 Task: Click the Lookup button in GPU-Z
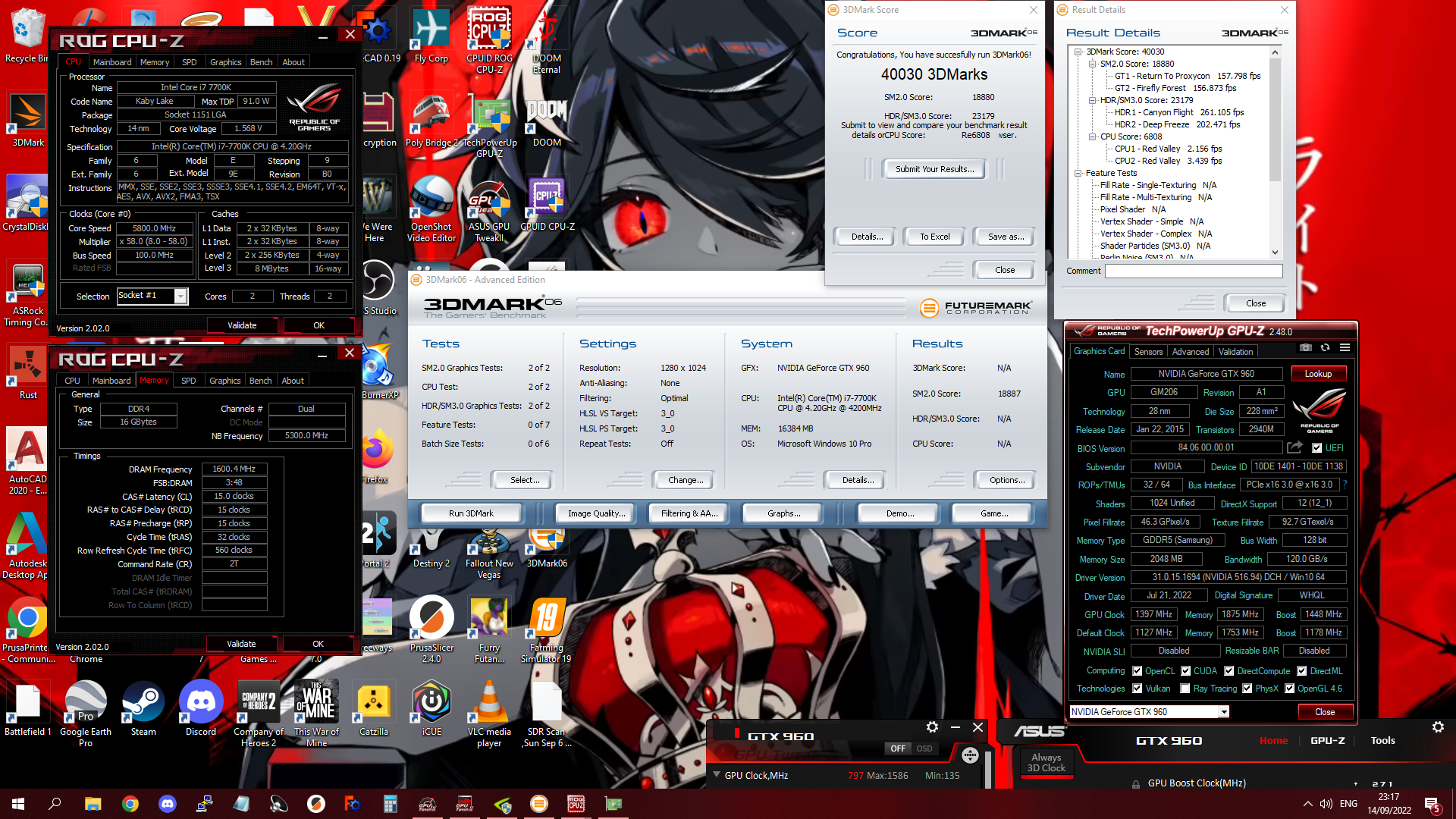1318,374
